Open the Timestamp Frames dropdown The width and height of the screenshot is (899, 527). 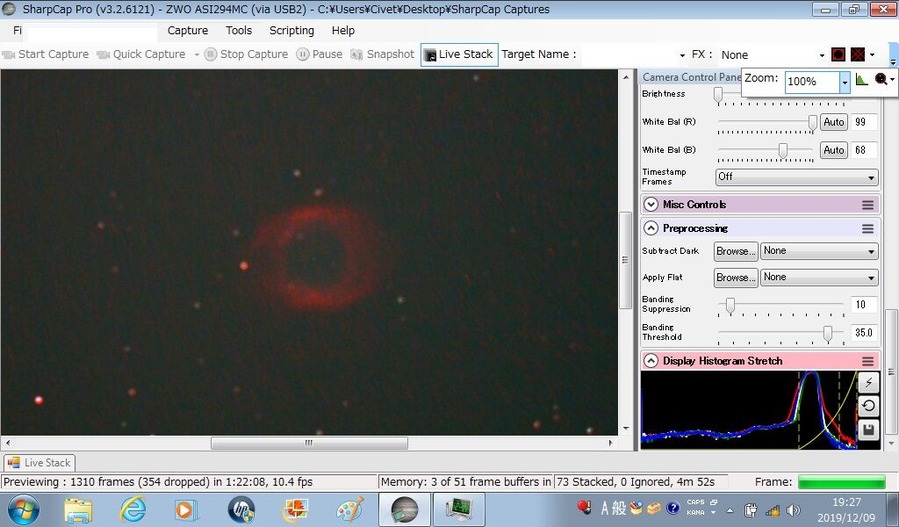[x=796, y=177]
